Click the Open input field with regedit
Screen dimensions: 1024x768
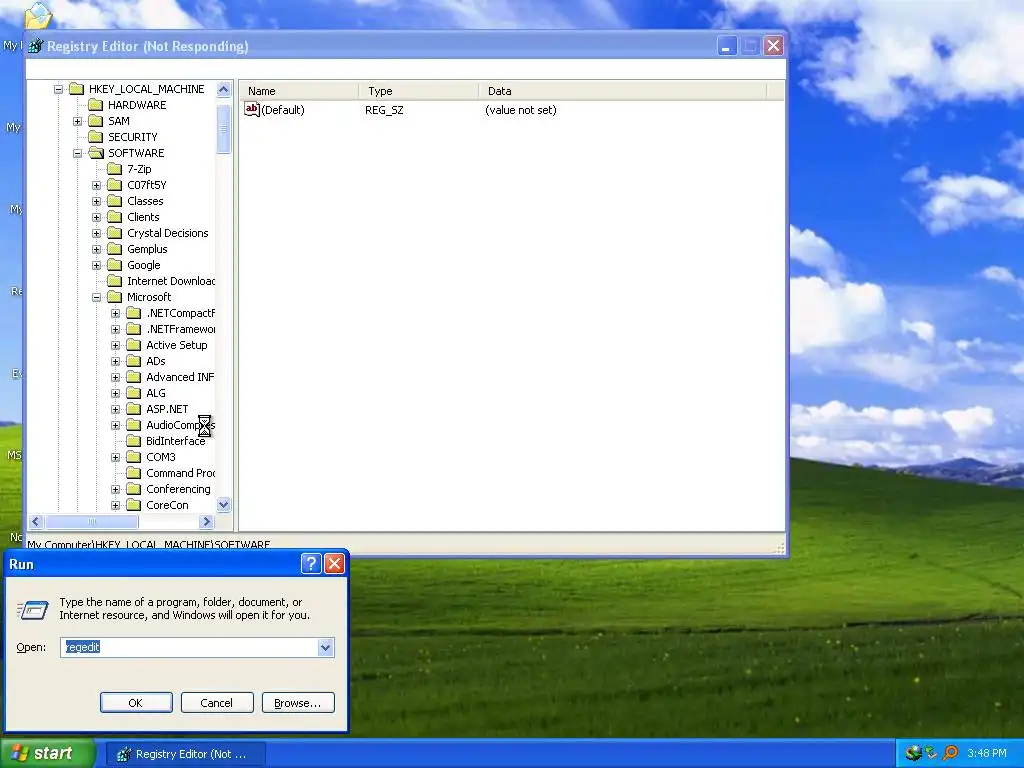[x=189, y=647]
